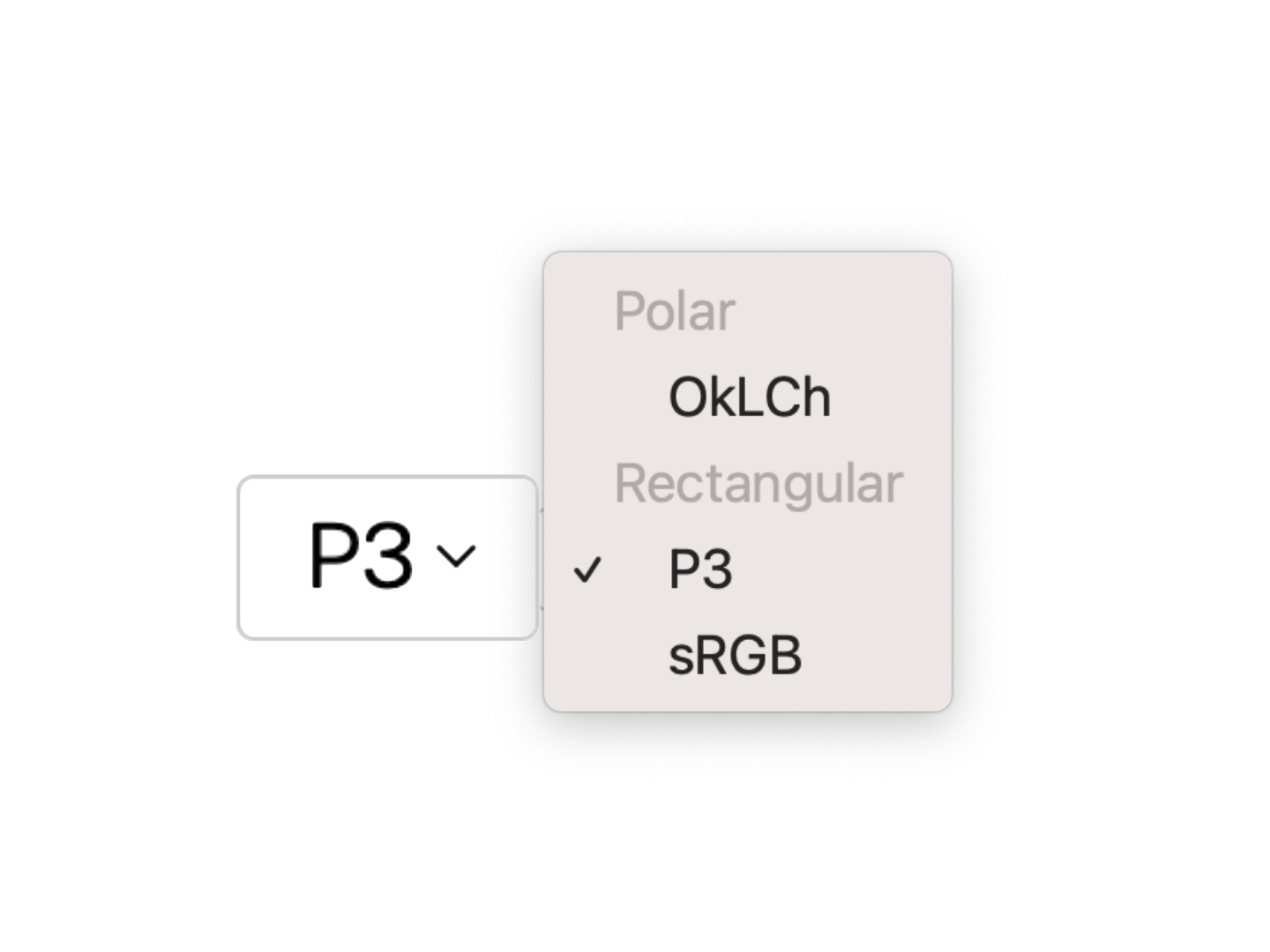
Task: Click the grayed-out Polar label
Action: pos(675,310)
